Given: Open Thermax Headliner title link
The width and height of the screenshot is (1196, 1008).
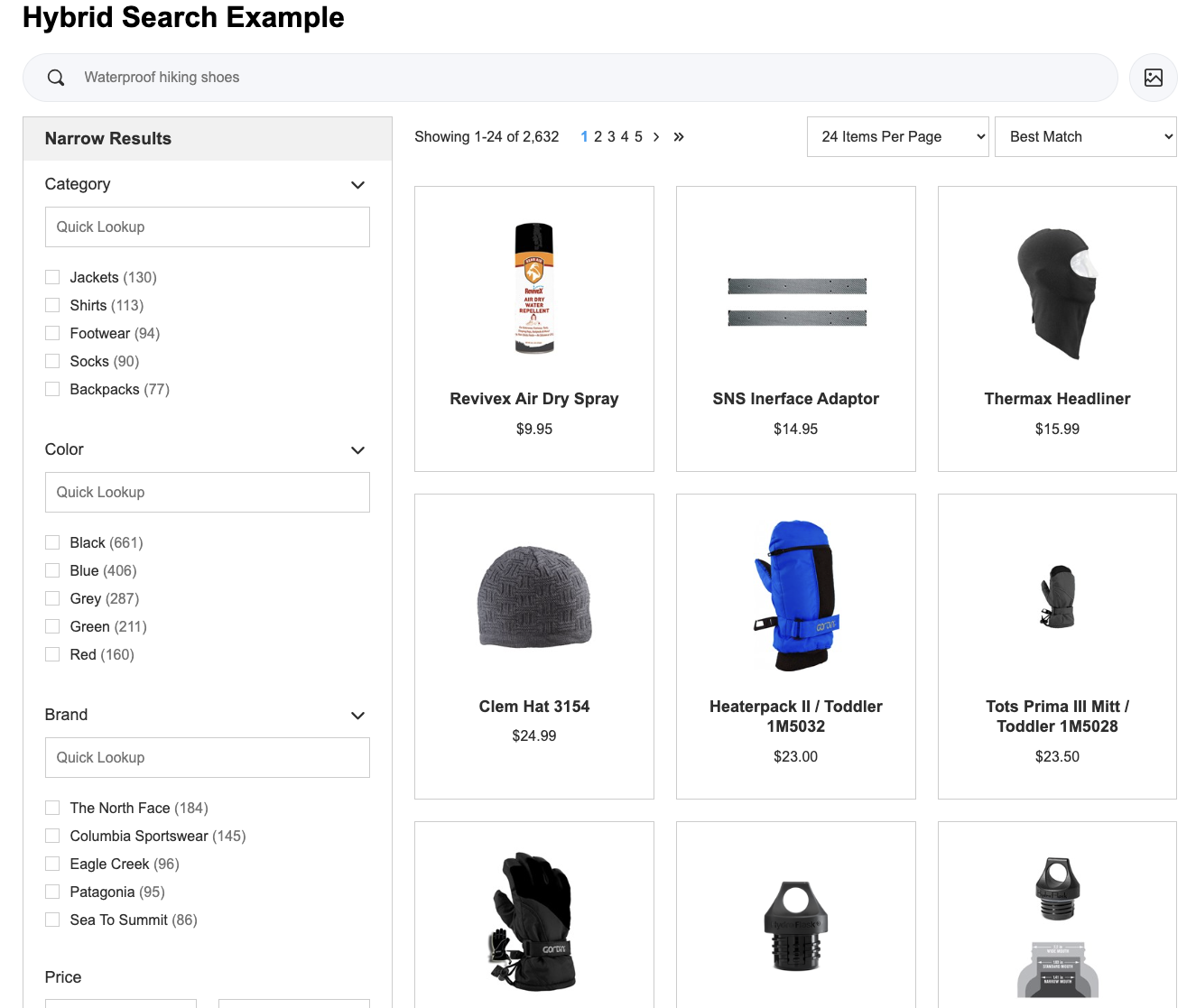Looking at the screenshot, I should pyautogui.click(x=1057, y=399).
